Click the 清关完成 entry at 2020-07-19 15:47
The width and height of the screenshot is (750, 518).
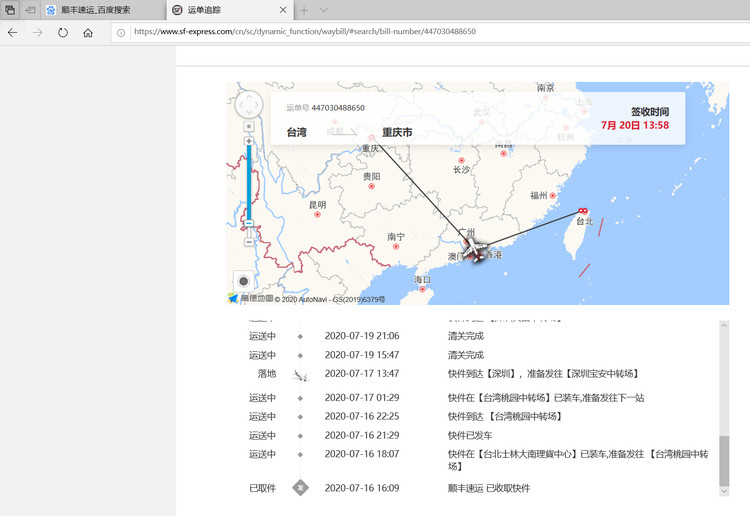click(x=466, y=355)
